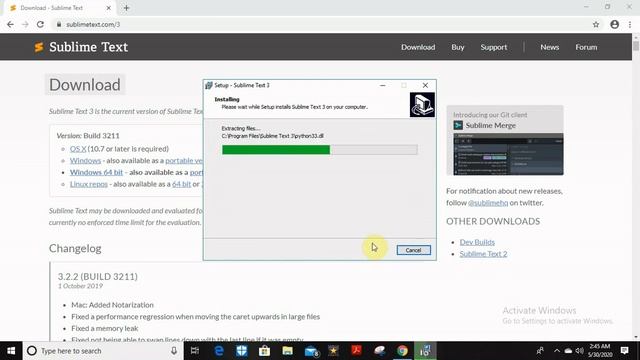Open a new tab with plus button
This screenshot has width=640, height=360.
coord(126,8)
